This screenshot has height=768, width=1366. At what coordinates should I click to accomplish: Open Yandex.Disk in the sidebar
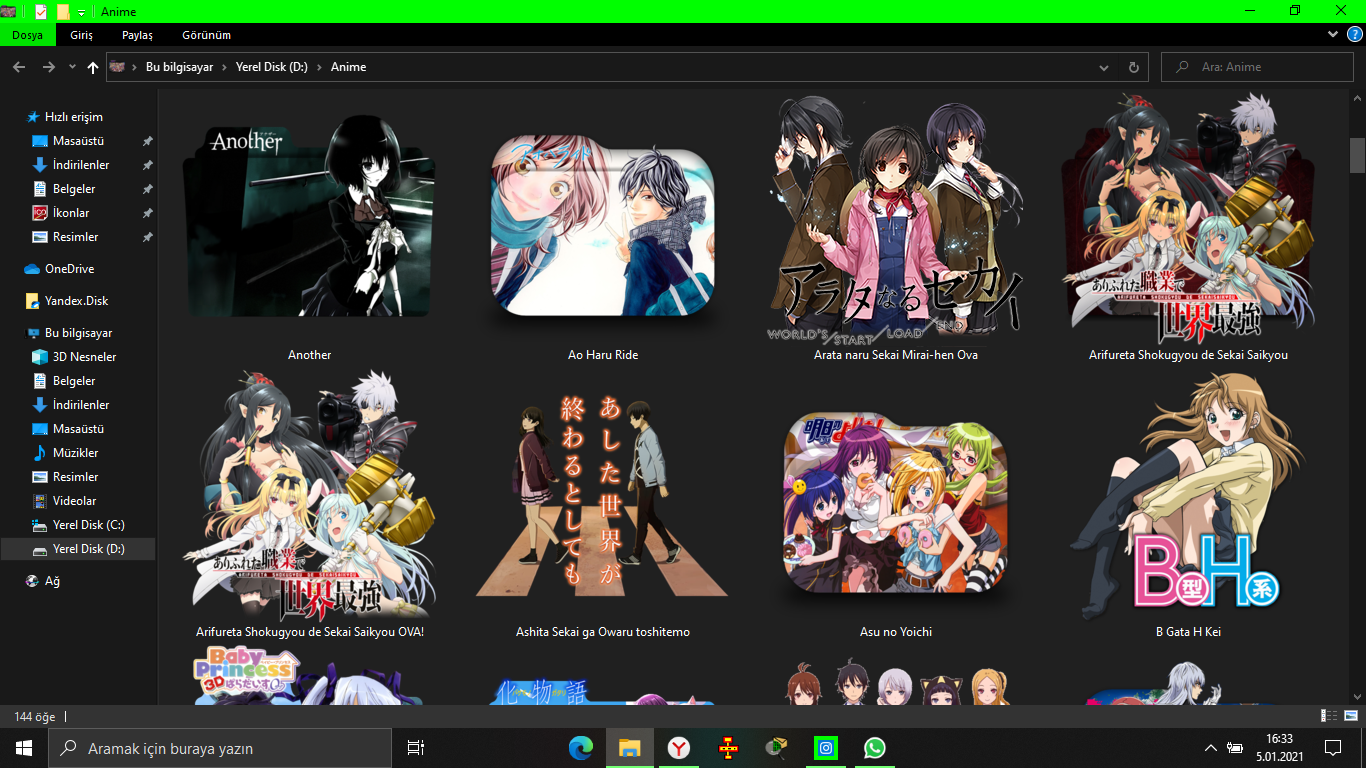click(77, 301)
